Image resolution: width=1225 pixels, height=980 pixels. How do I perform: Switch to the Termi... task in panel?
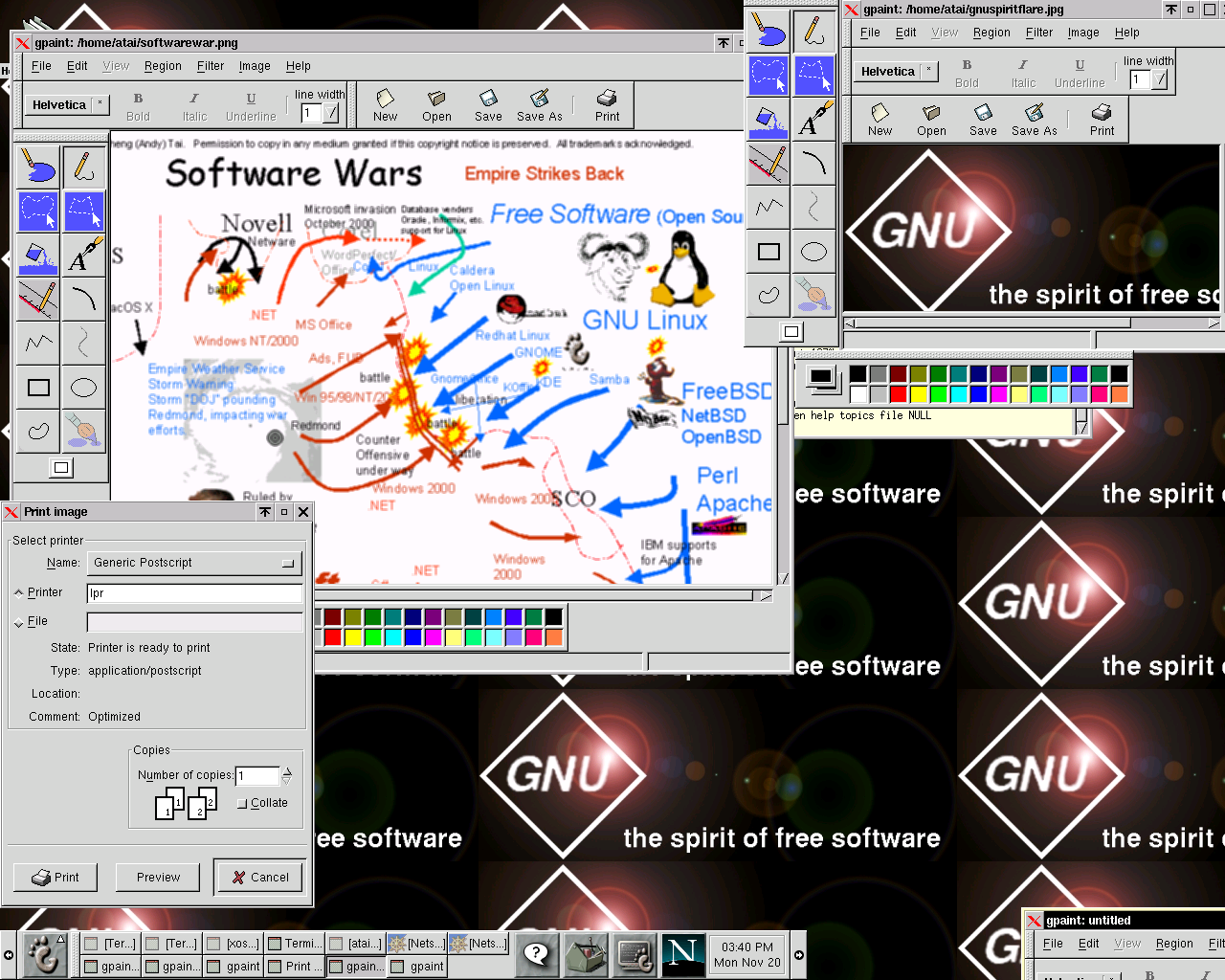[294, 944]
